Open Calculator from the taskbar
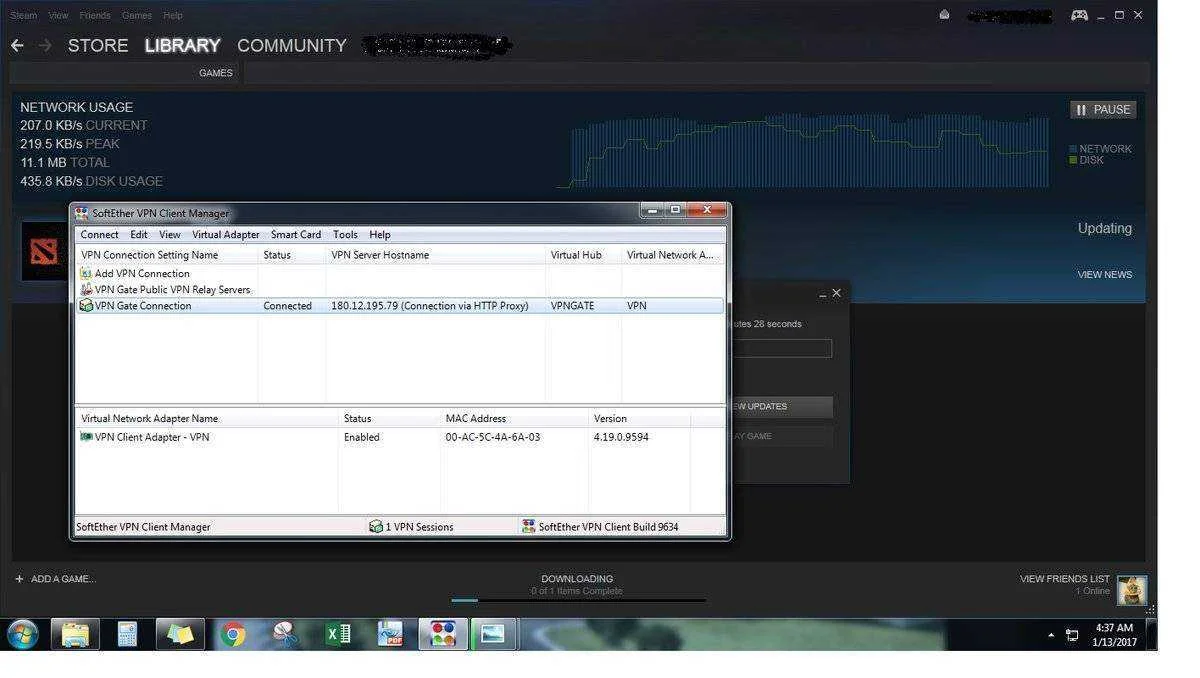 (x=127, y=634)
